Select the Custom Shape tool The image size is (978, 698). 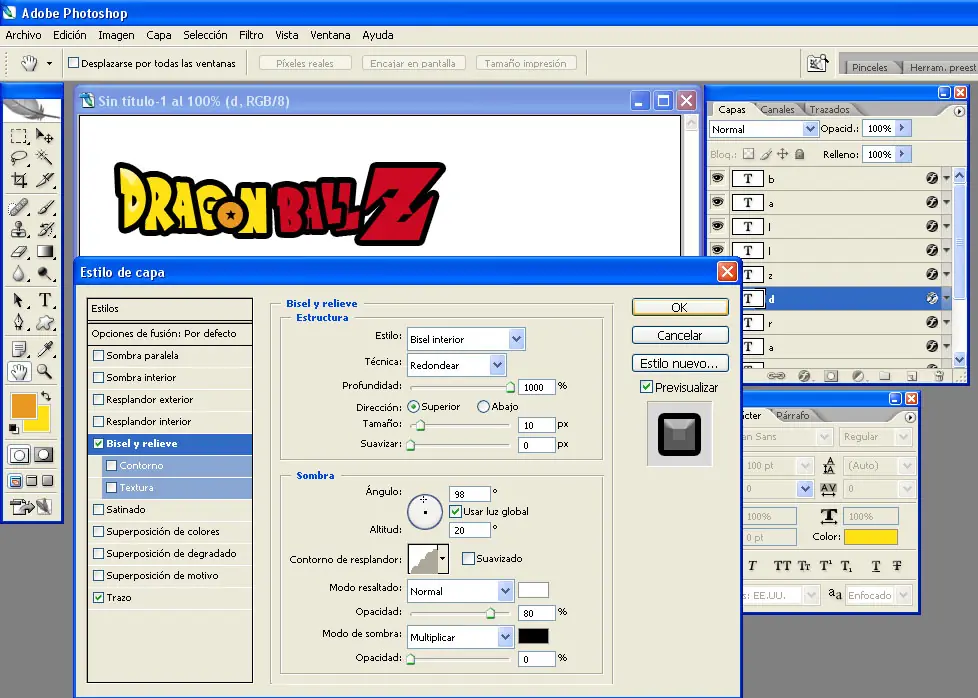pos(44,322)
